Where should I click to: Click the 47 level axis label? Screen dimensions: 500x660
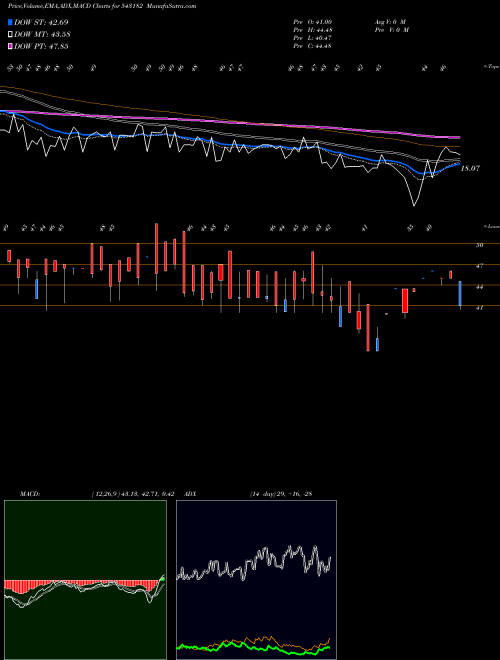tap(479, 266)
